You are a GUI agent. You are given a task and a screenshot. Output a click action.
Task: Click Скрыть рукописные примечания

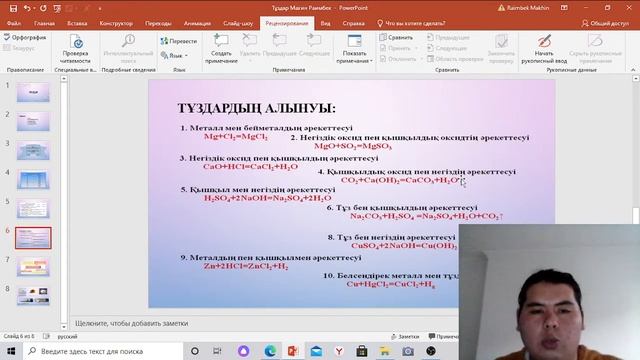pos(595,49)
